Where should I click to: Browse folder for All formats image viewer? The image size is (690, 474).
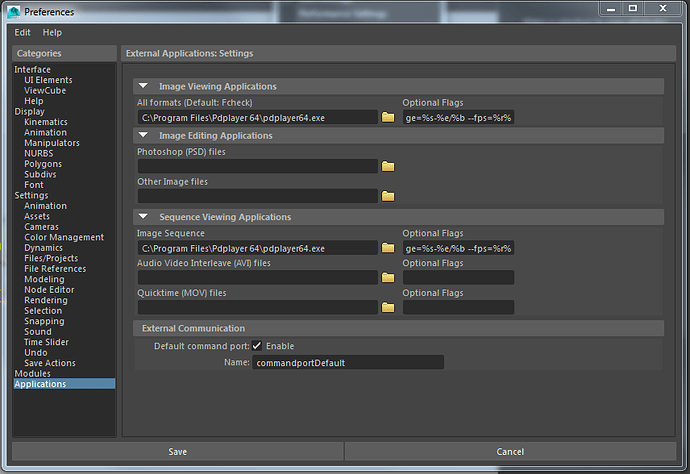388,117
